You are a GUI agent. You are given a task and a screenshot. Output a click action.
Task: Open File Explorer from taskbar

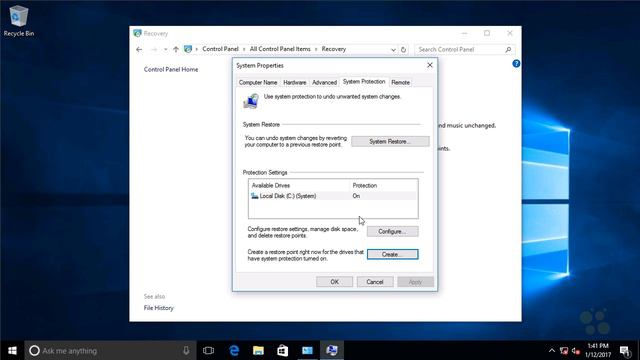[258, 351]
